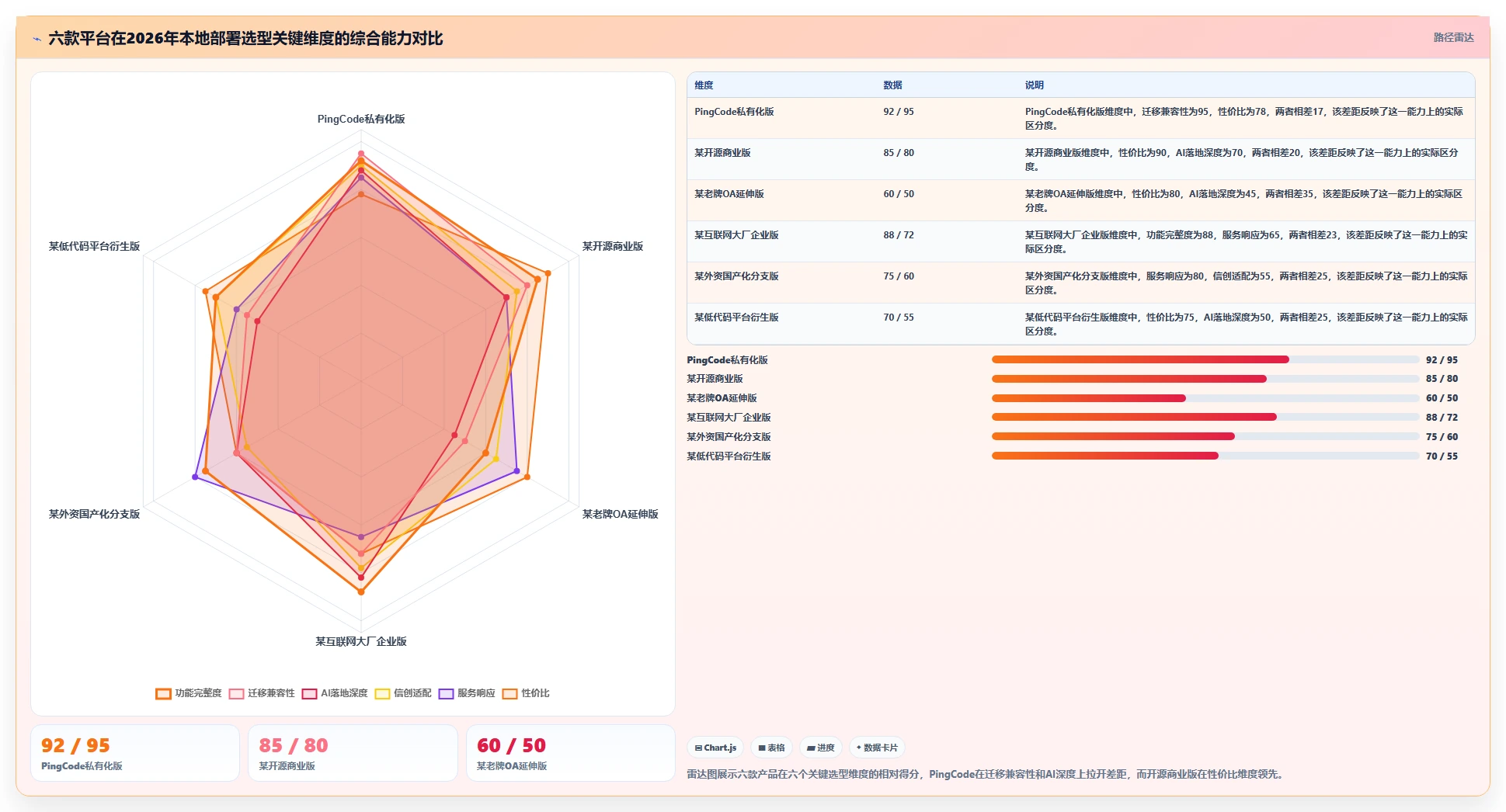Select the 某开源商业版 table row name
This screenshot has height=812, width=1506.
coord(722,153)
